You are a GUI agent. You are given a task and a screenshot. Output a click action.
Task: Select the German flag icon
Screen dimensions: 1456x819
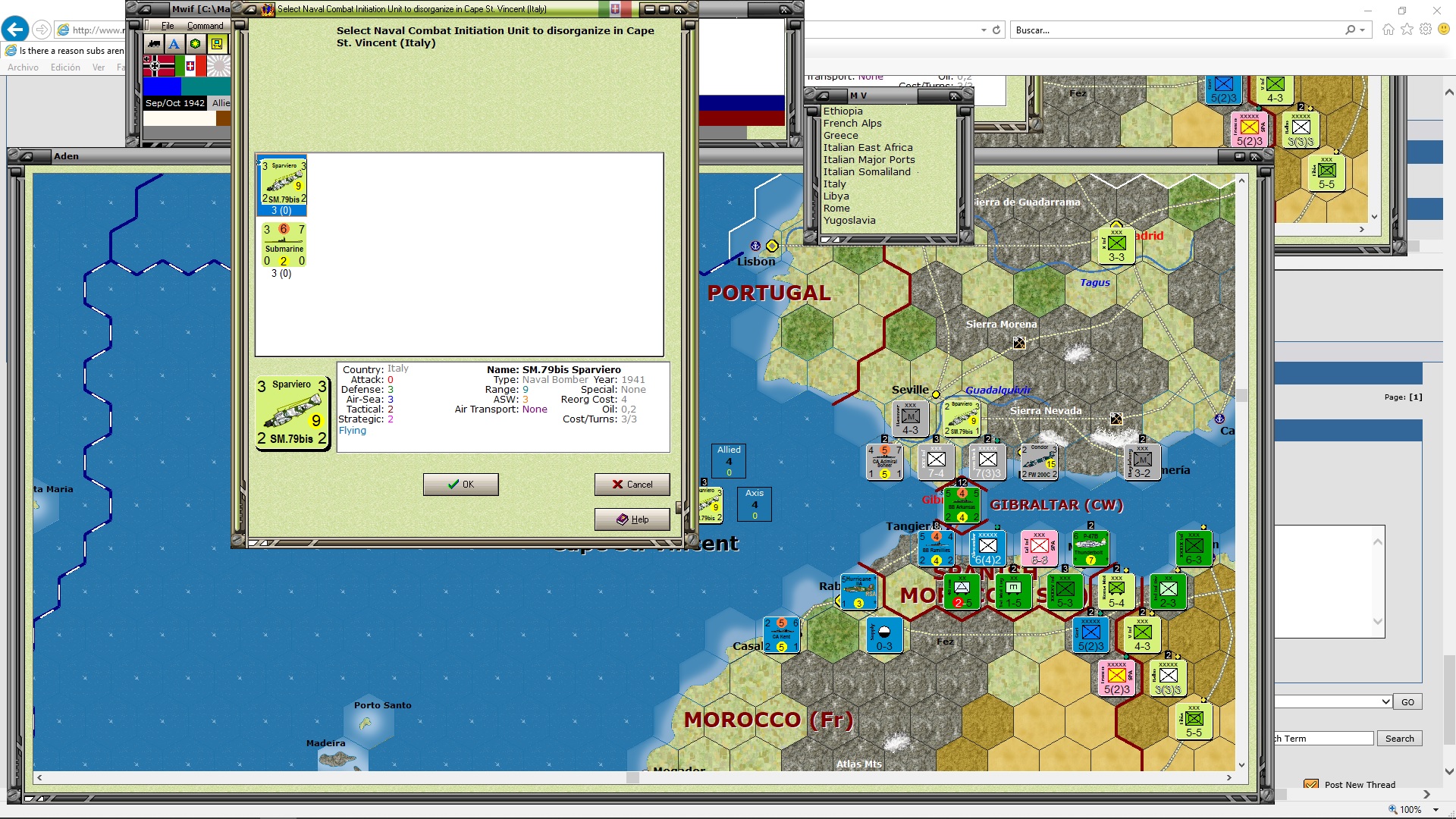[x=158, y=67]
